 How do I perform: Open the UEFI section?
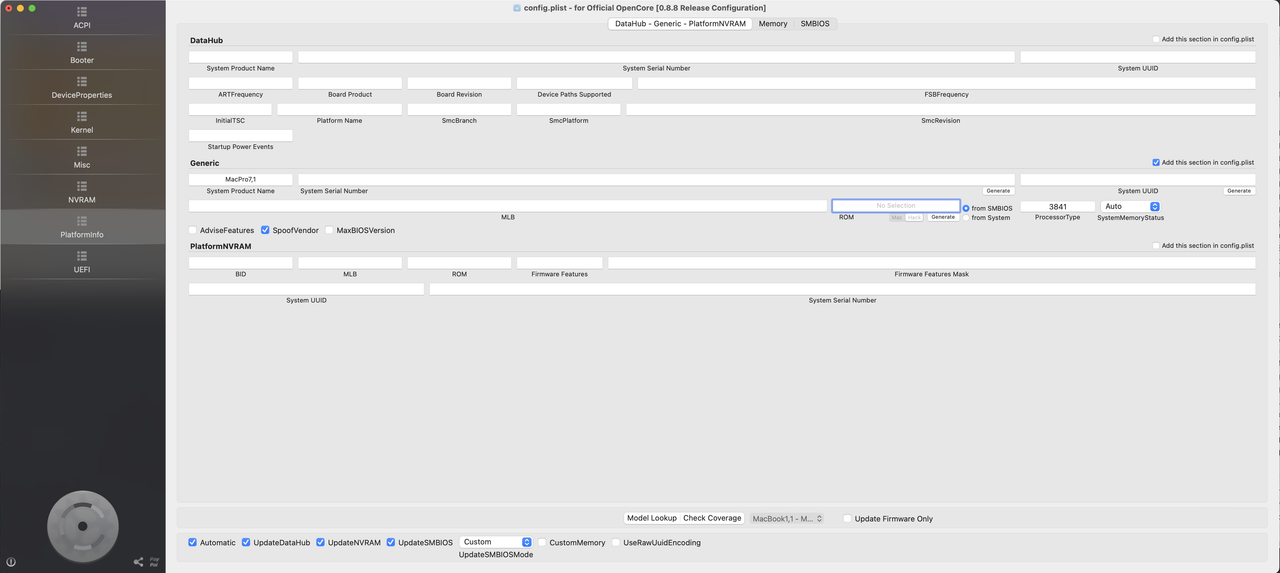(x=82, y=263)
